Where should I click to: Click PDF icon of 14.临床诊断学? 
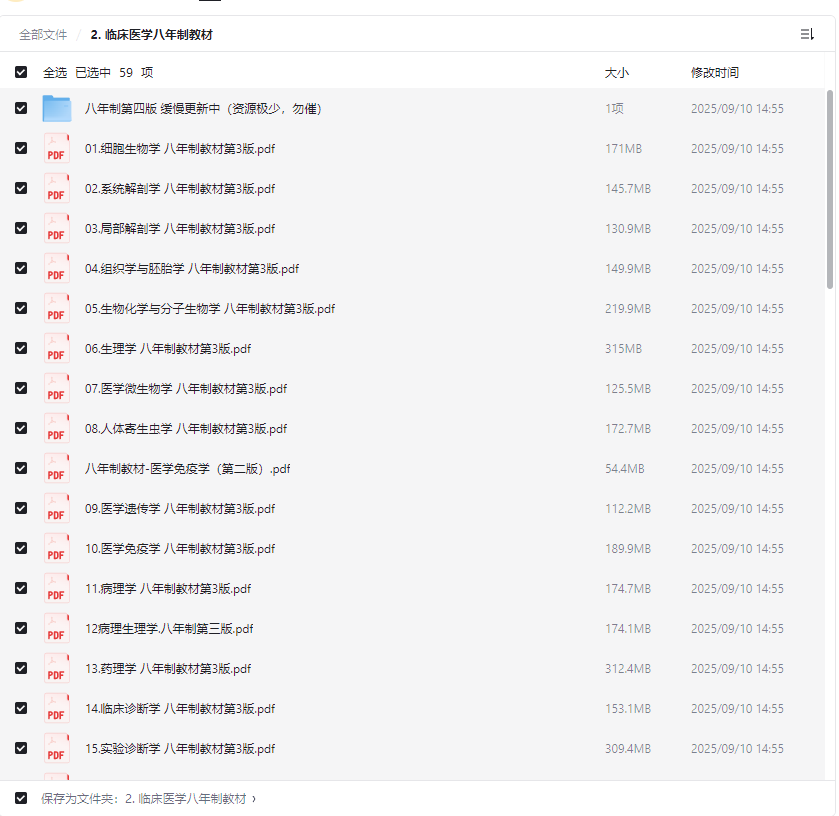(57, 708)
